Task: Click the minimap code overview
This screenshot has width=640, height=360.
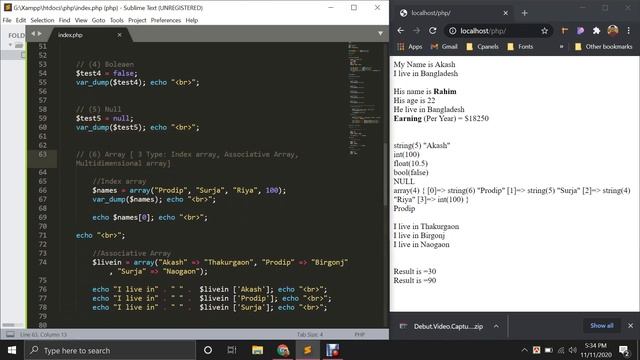Action: point(365,98)
